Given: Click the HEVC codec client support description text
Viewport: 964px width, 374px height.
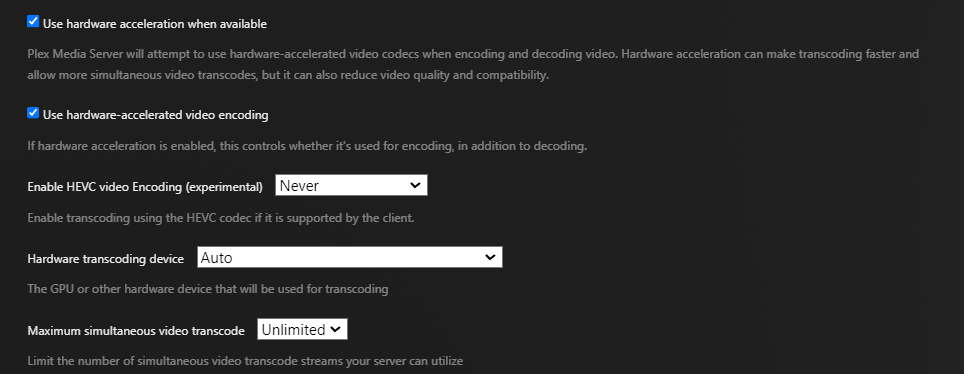Looking at the screenshot, I should 221,218.
